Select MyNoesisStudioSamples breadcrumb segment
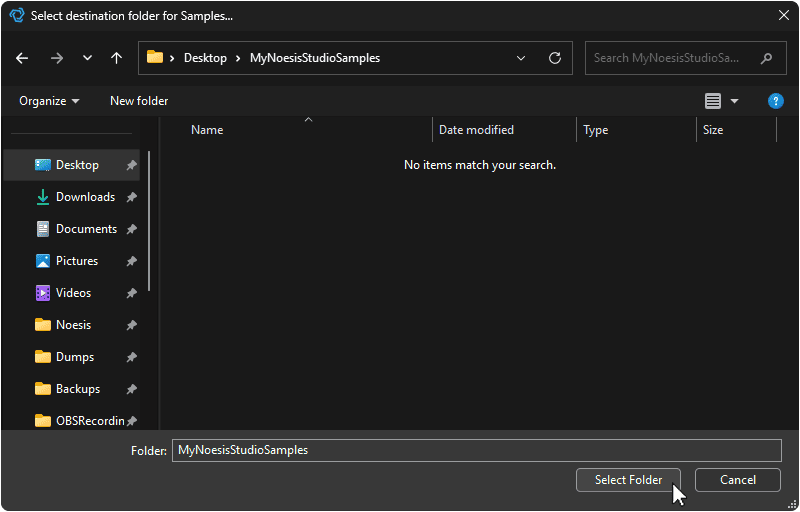 click(315, 58)
